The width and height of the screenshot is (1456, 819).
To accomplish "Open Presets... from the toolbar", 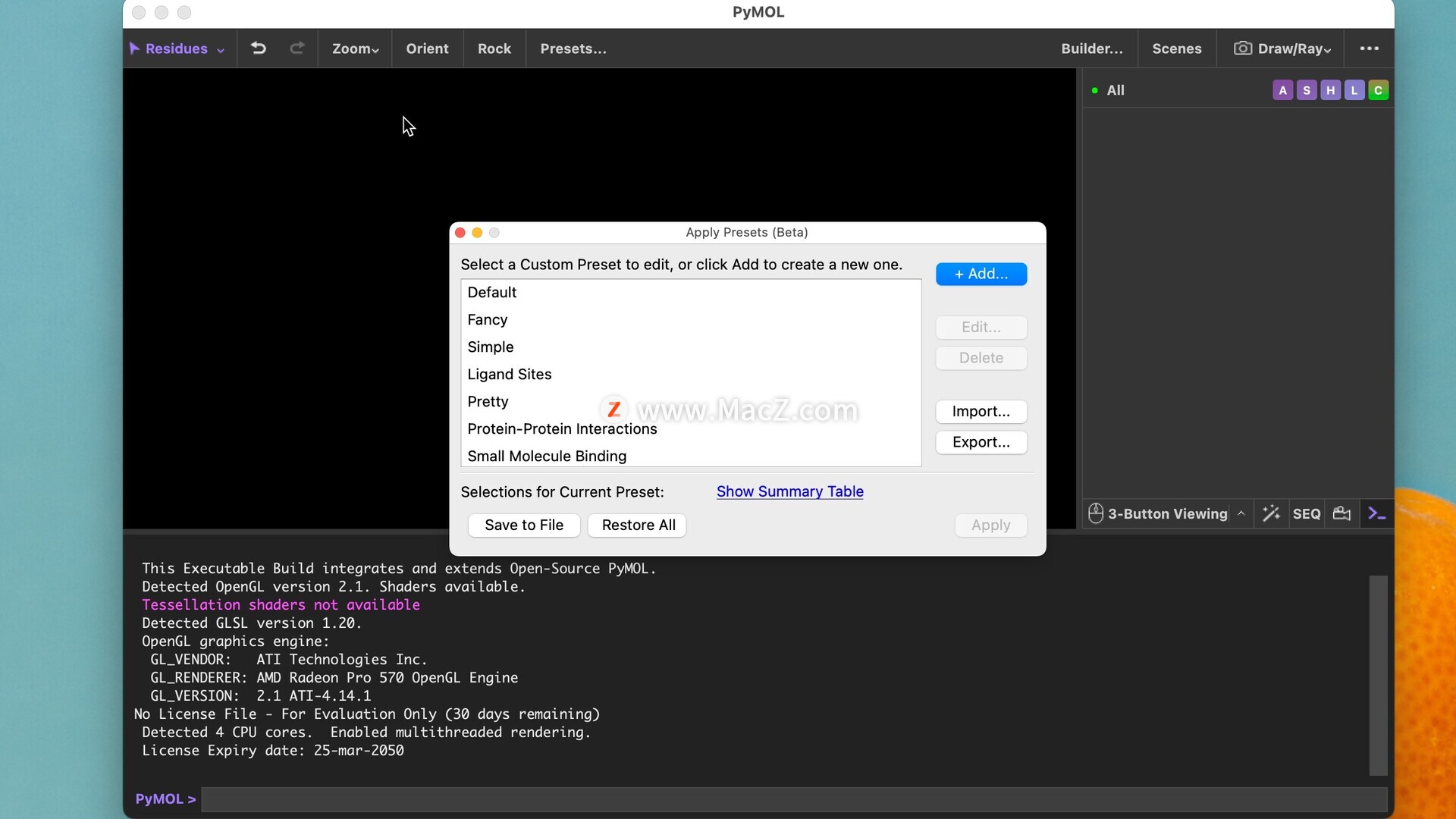I will 573,49.
